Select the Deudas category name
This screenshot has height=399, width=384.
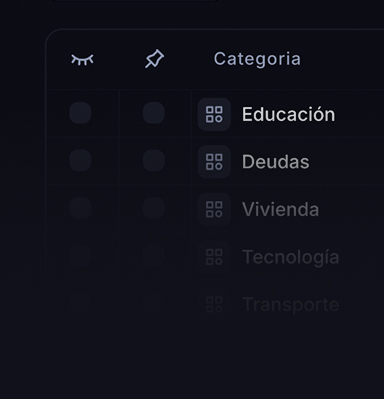coord(276,162)
